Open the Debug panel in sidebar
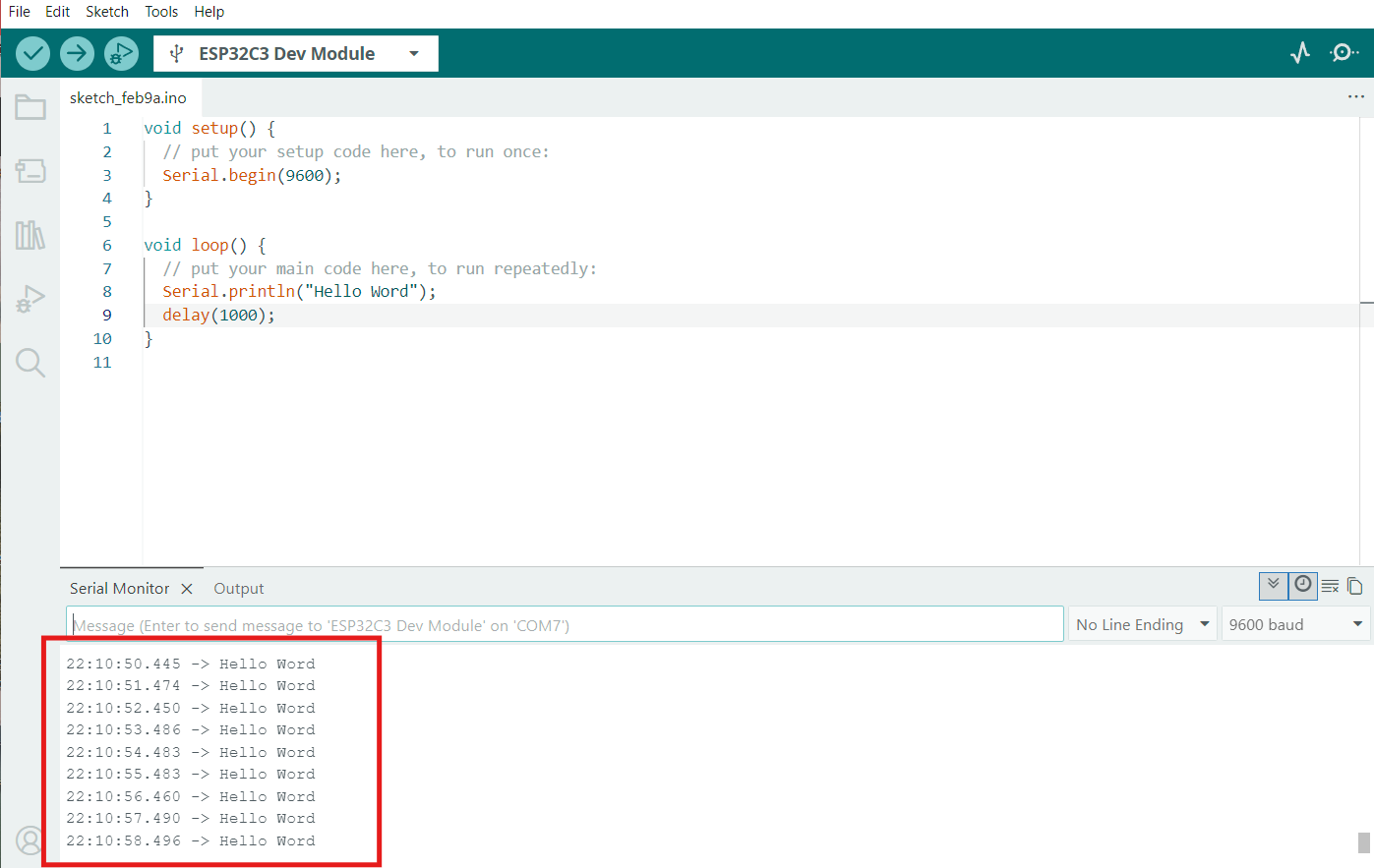Screen dimensions: 1374x868 coord(30,299)
